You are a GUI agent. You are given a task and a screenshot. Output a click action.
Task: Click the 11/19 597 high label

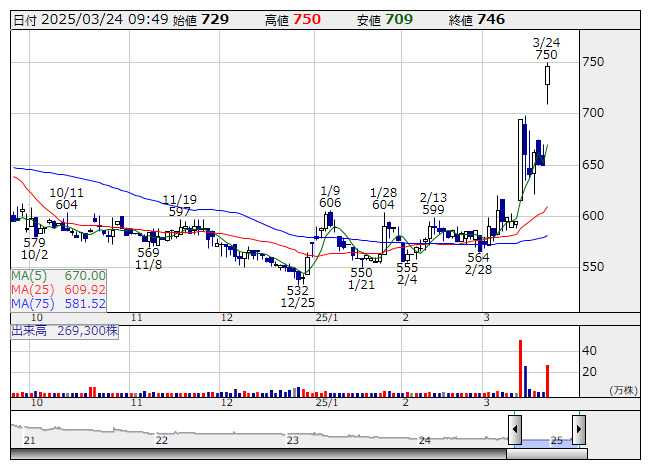point(179,206)
